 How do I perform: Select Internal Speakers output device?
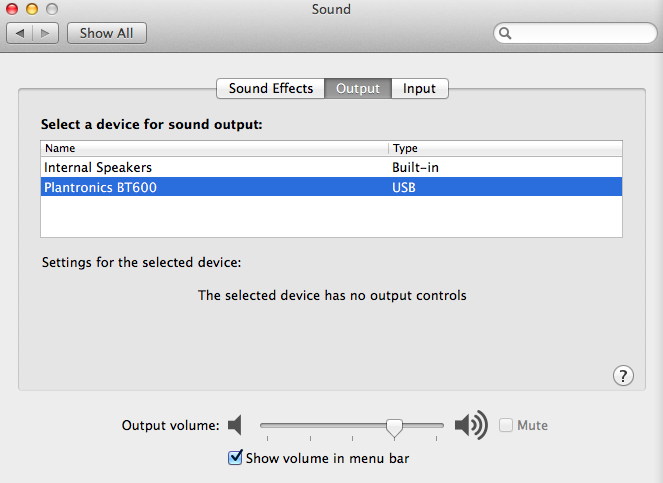pos(331,167)
